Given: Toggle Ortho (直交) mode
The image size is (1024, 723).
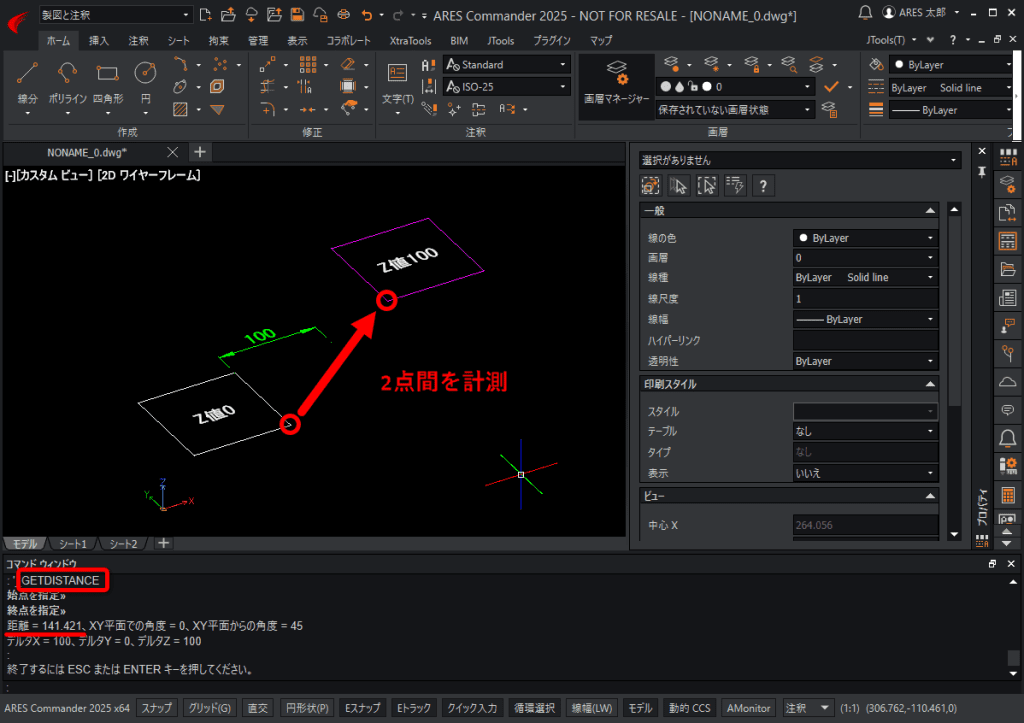Looking at the screenshot, I should pos(258,708).
